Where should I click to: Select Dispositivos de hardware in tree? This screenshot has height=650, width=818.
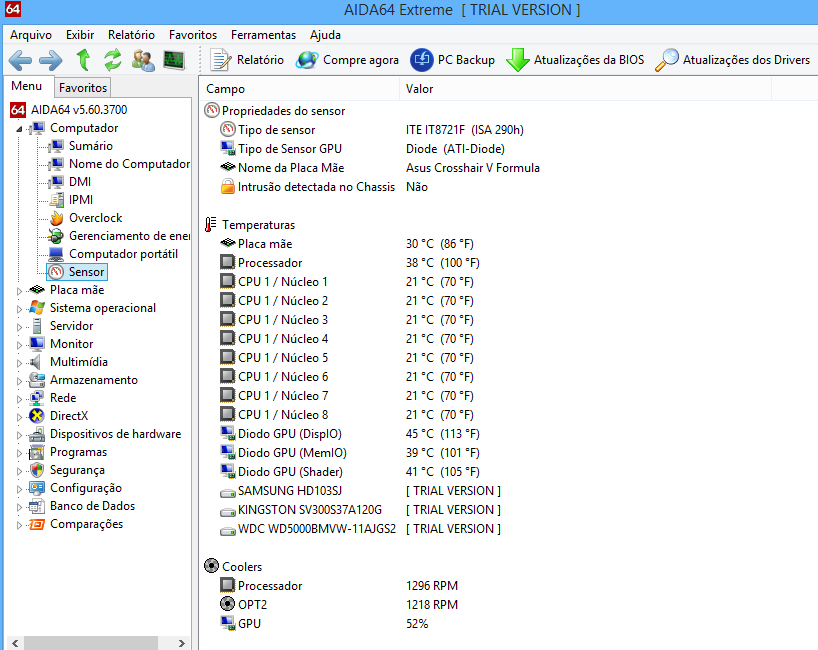click(x=115, y=434)
